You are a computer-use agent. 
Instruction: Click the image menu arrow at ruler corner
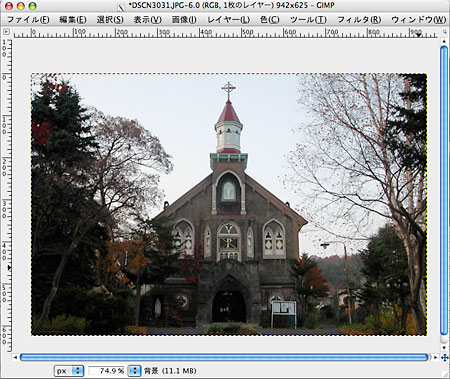click(6, 32)
